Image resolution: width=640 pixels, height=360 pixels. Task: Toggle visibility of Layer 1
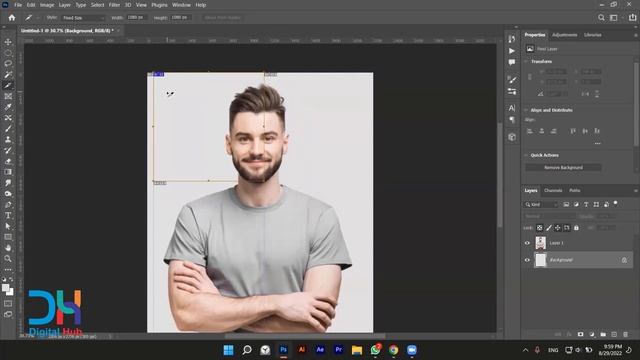(527, 243)
